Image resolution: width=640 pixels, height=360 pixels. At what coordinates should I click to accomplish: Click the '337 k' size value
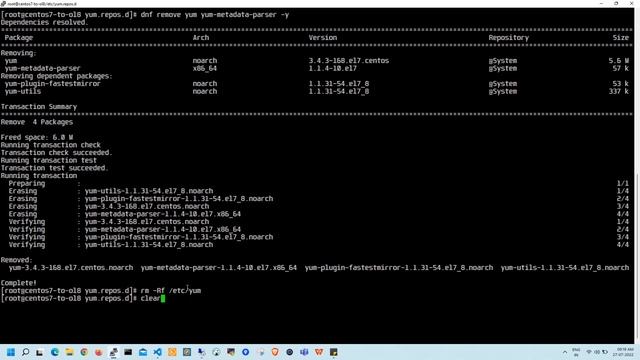pos(619,91)
